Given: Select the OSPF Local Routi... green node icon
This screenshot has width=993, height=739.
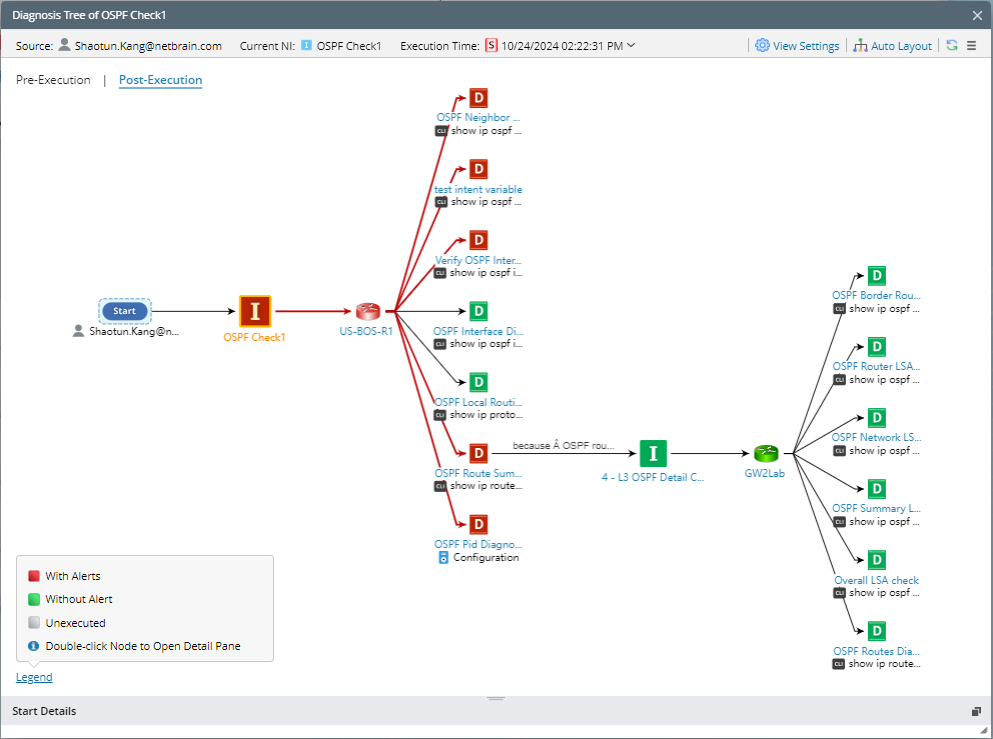Looking at the screenshot, I should [x=479, y=382].
